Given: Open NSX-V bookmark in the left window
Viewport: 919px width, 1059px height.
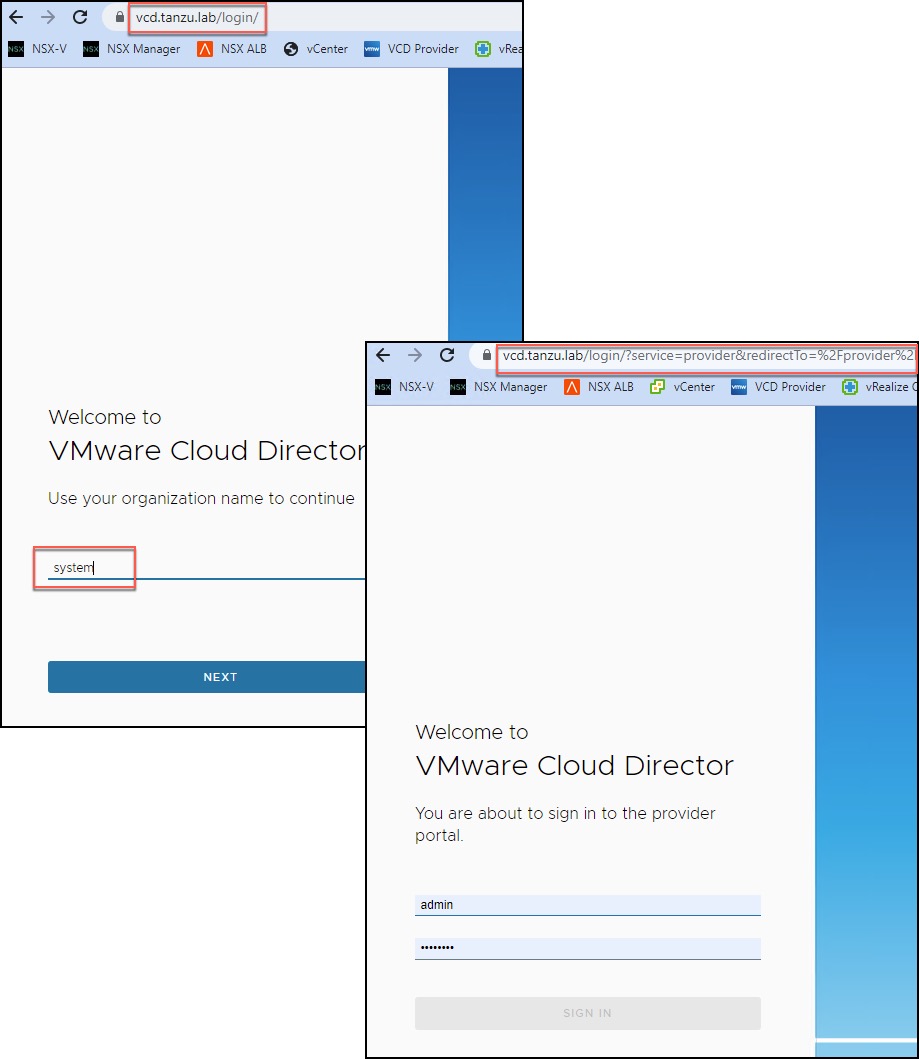Looking at the screenshot, I should point(38,49).
